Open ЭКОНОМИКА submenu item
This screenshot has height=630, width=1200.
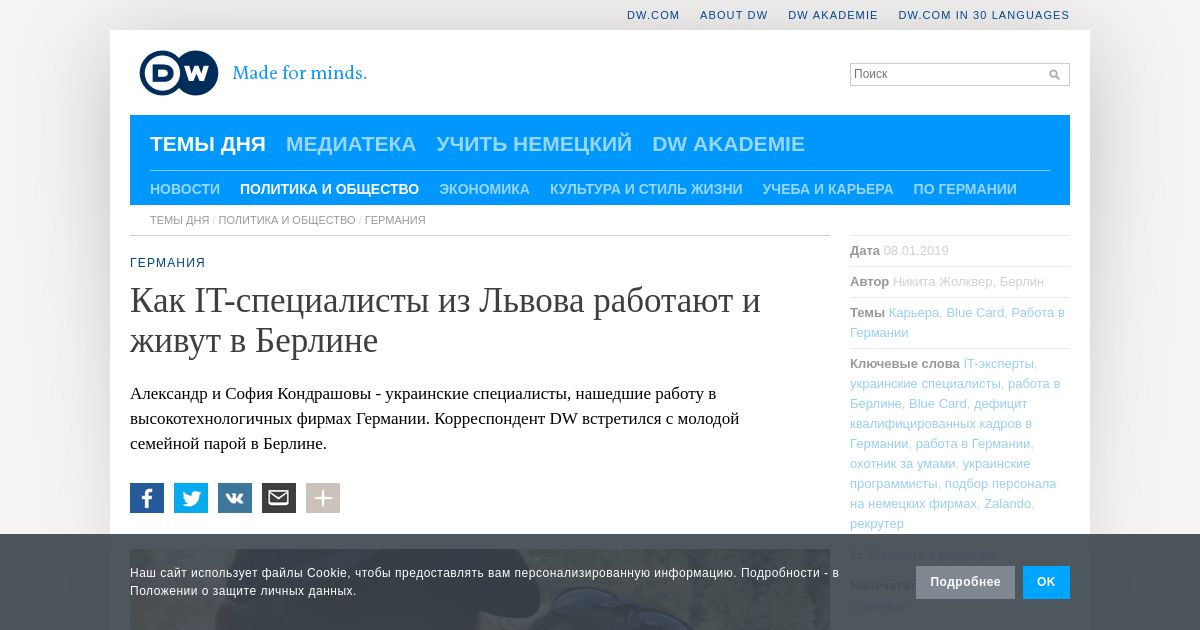[x=484, y=189]
